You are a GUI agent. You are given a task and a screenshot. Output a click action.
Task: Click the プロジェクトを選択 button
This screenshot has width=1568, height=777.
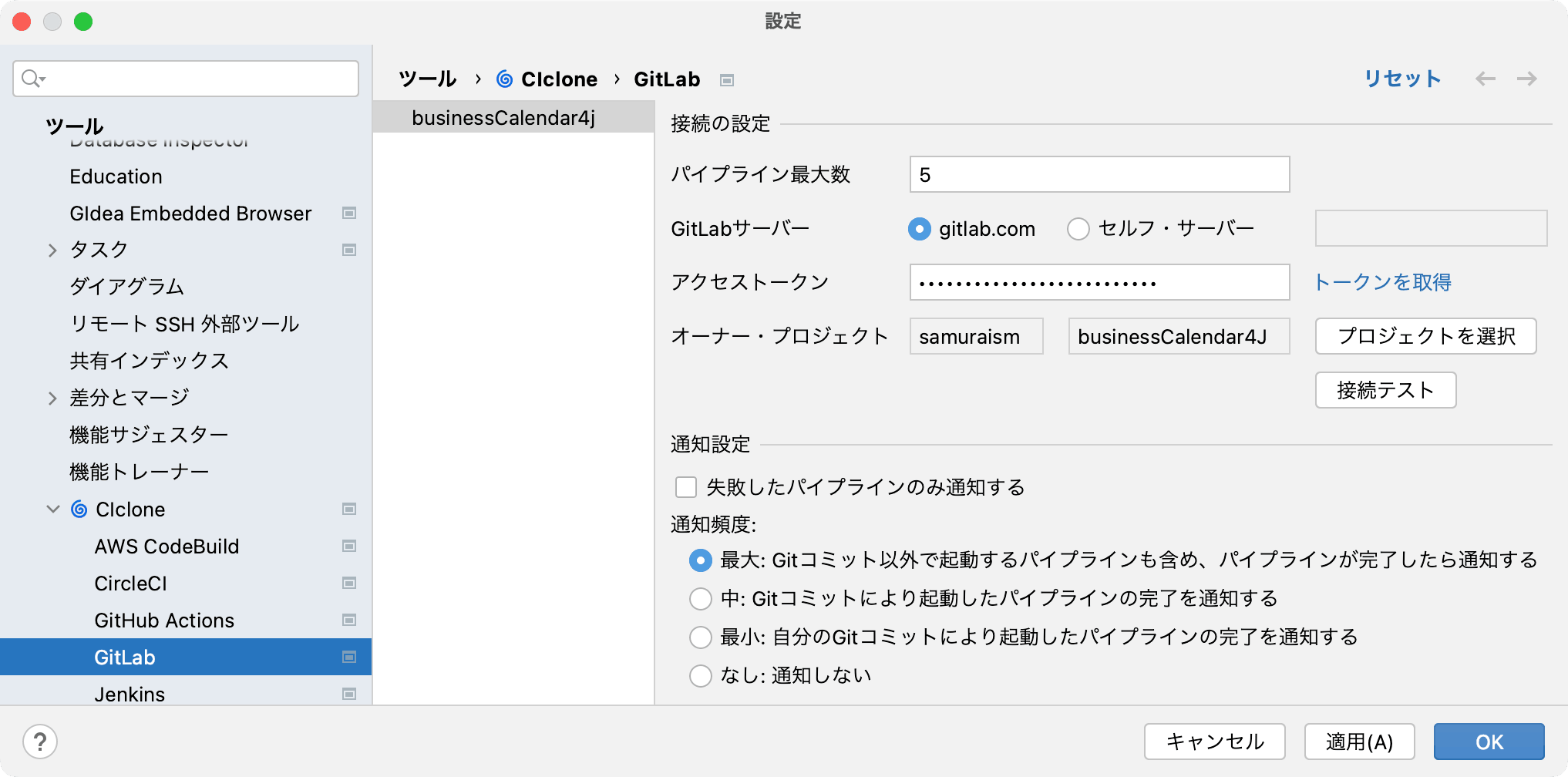[1425, 336]
